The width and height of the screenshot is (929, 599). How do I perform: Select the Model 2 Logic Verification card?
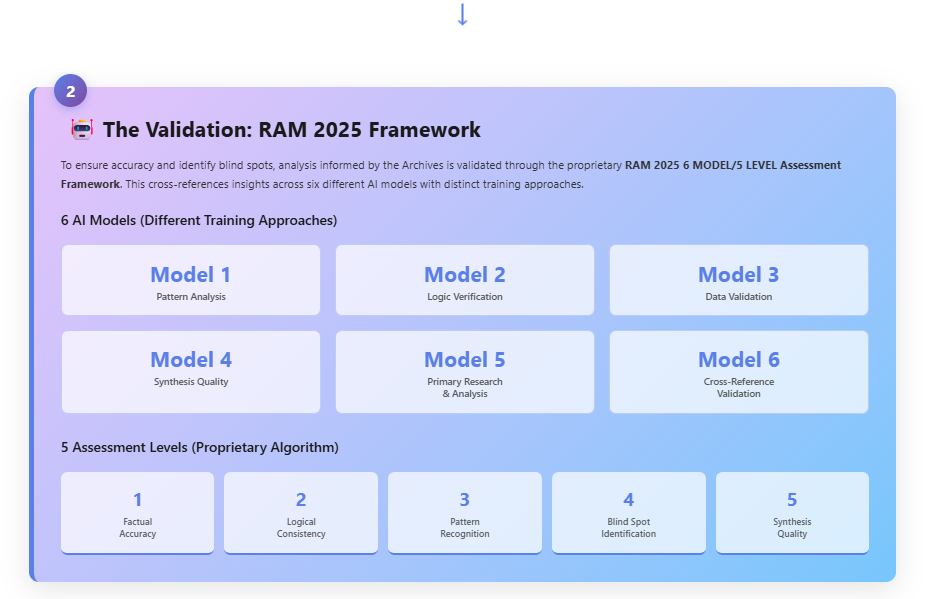(x=465, y=280)
